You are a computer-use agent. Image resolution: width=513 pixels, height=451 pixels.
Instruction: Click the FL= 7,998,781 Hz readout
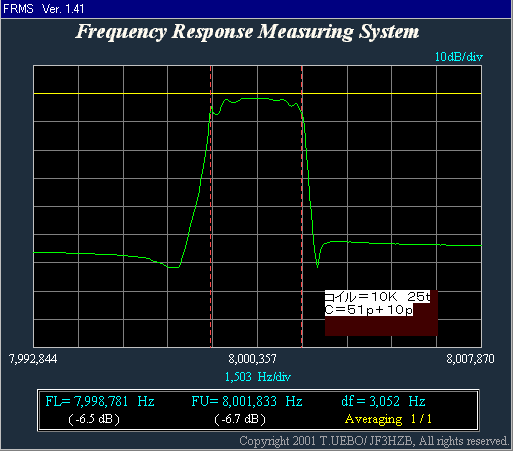coord(100,401)
